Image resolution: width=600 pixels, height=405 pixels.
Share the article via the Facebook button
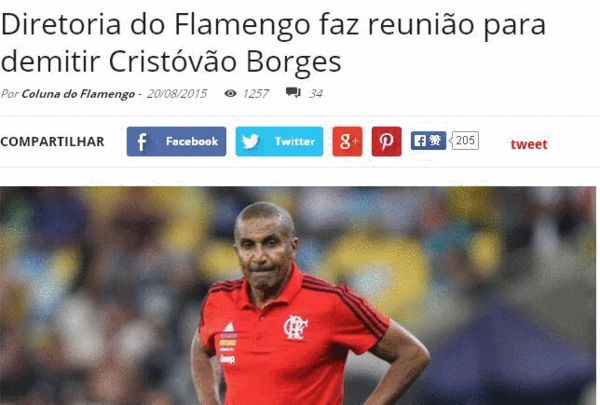[176, 141]
